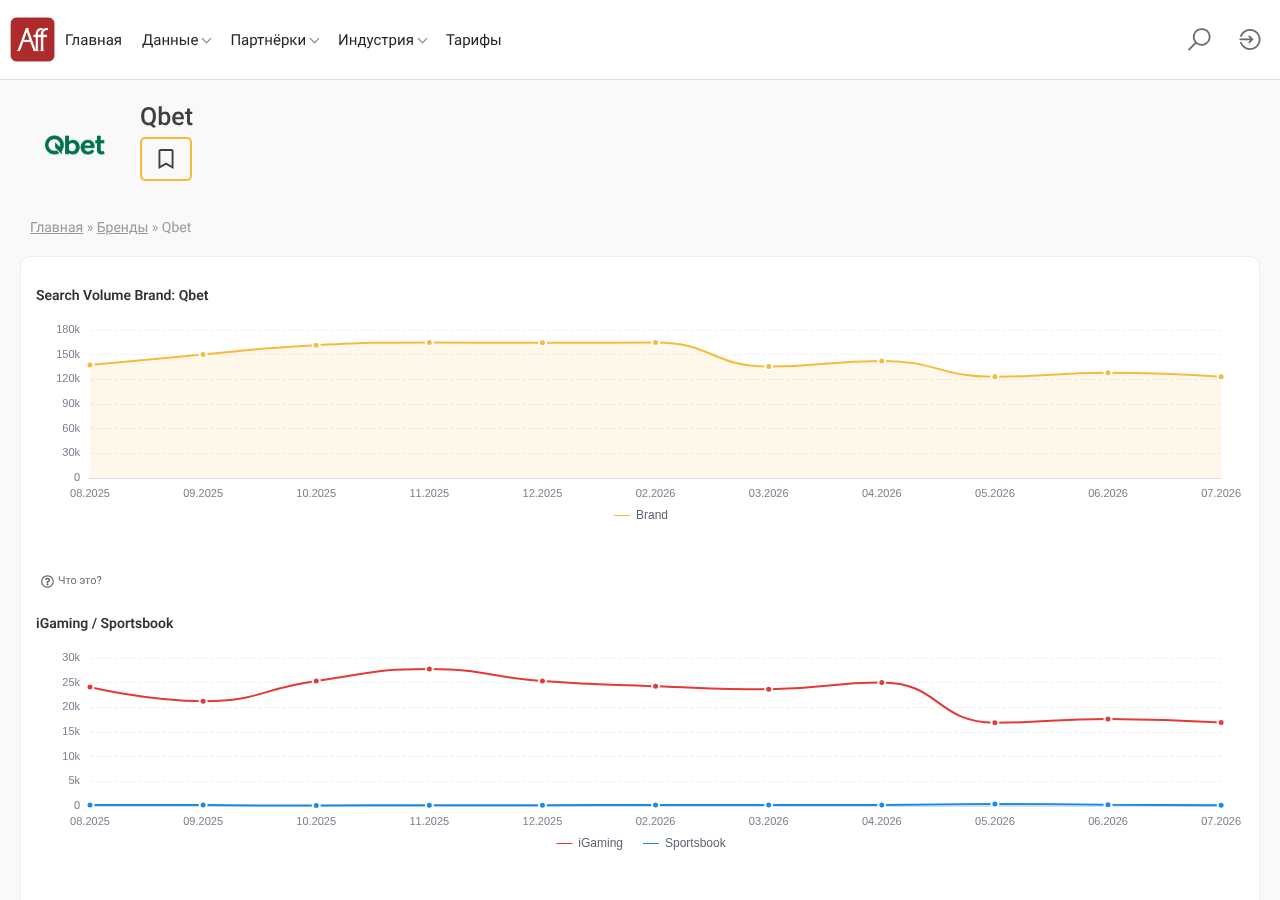Click the red line point at 06.2026
The width and height of the screenshot is (1280, 900).
pos(1108,719)
